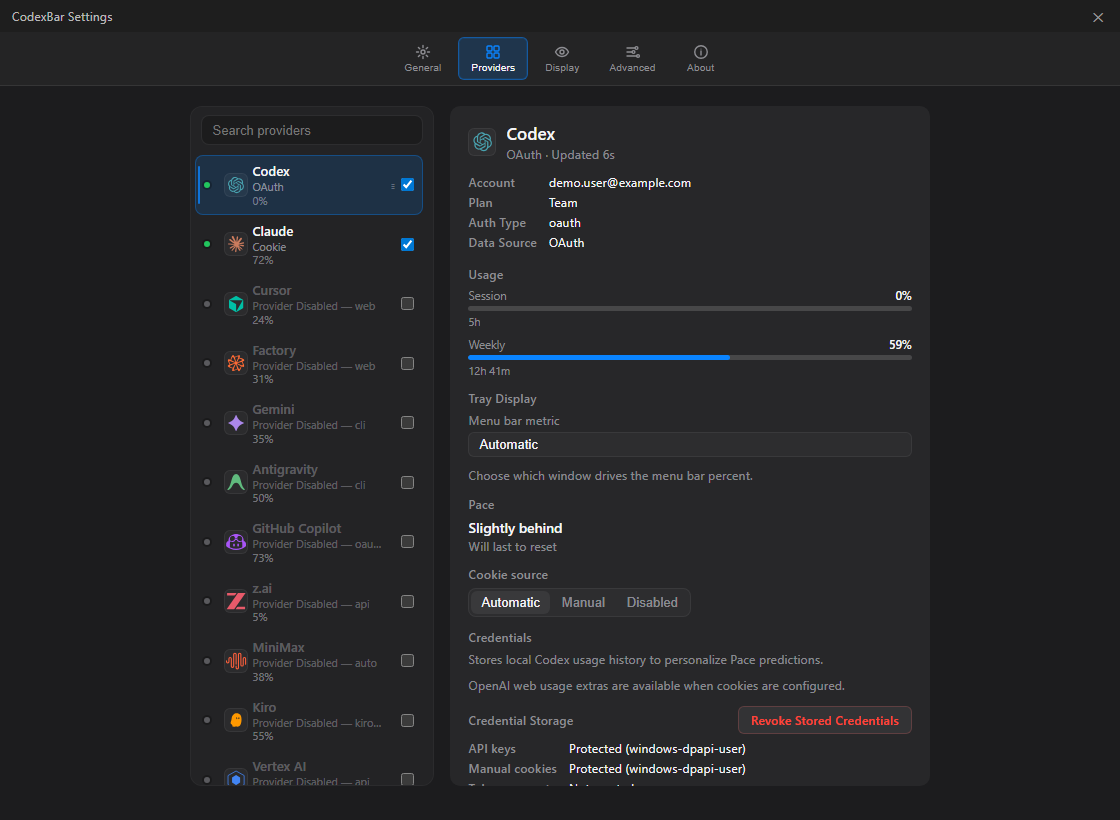Click the Gemini sparkle logo icon
Screen dimensions: 1120x820
[x=236, y=423]
